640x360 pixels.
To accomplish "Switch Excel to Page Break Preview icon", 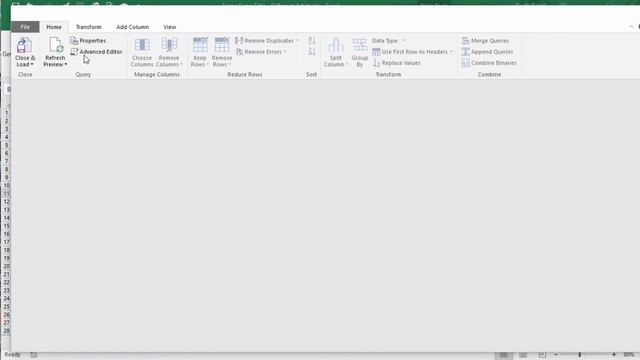I will (x=542, y=355).
